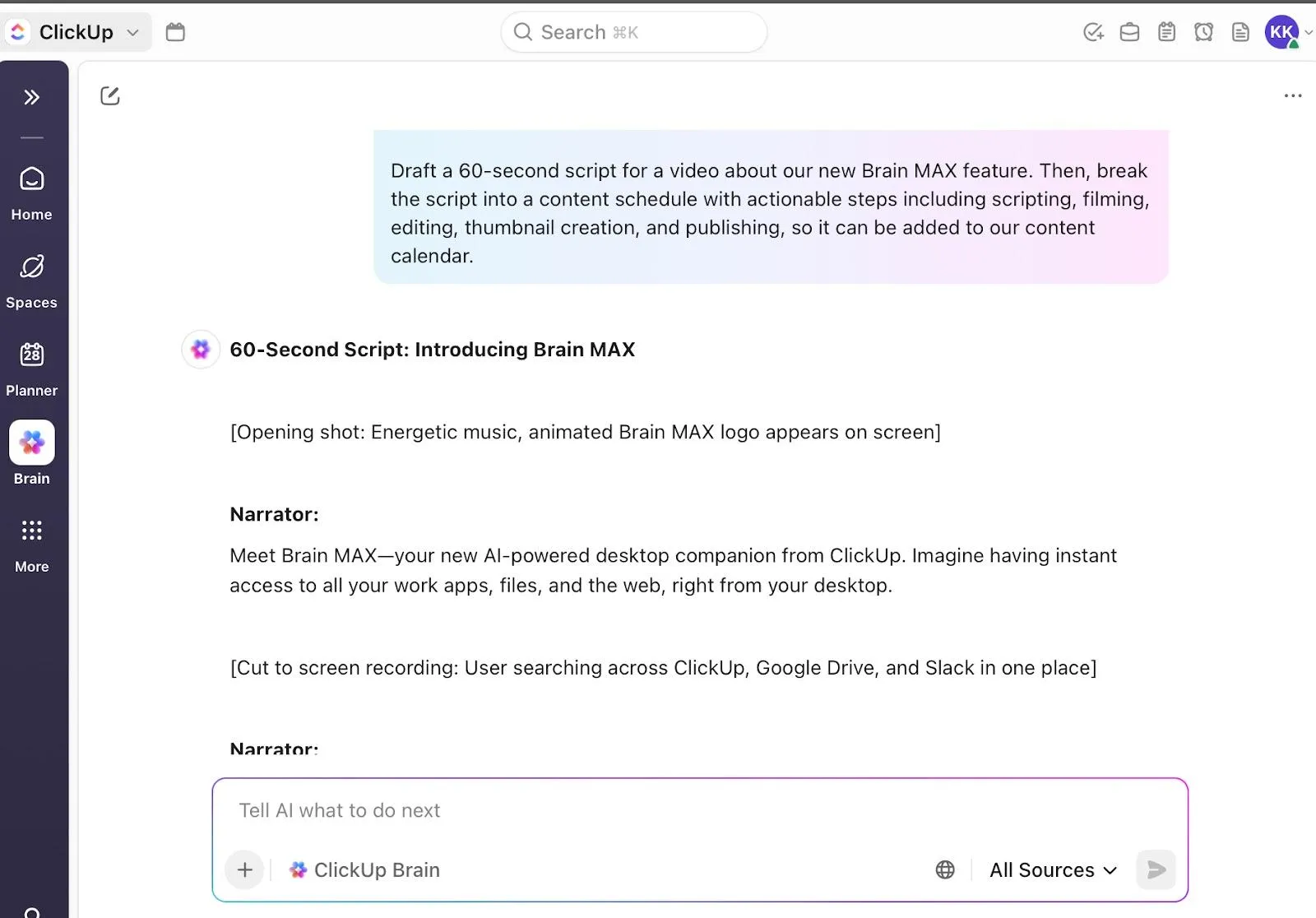Click in the 'Tell AI what to do next' field

(x=699, y=810)
